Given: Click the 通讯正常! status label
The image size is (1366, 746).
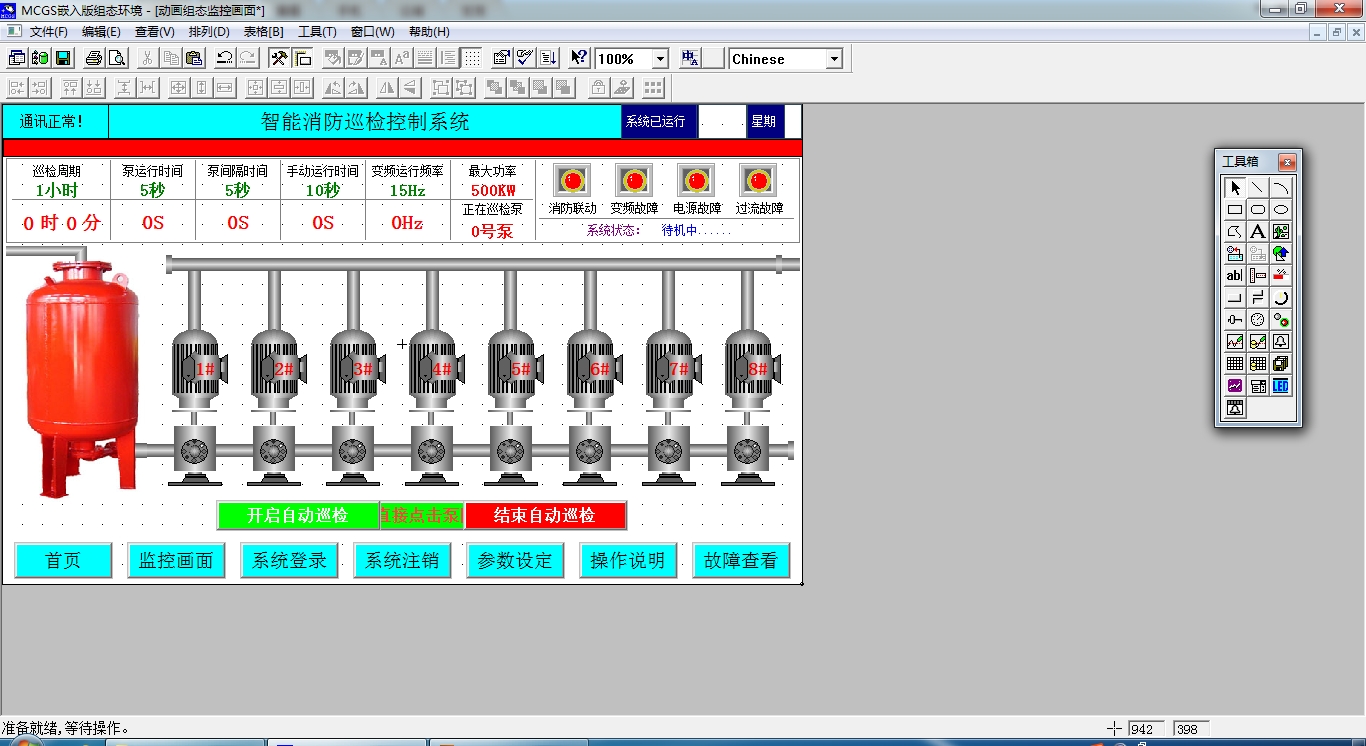Looking at the screenshot, I should [x=53, y=122].
